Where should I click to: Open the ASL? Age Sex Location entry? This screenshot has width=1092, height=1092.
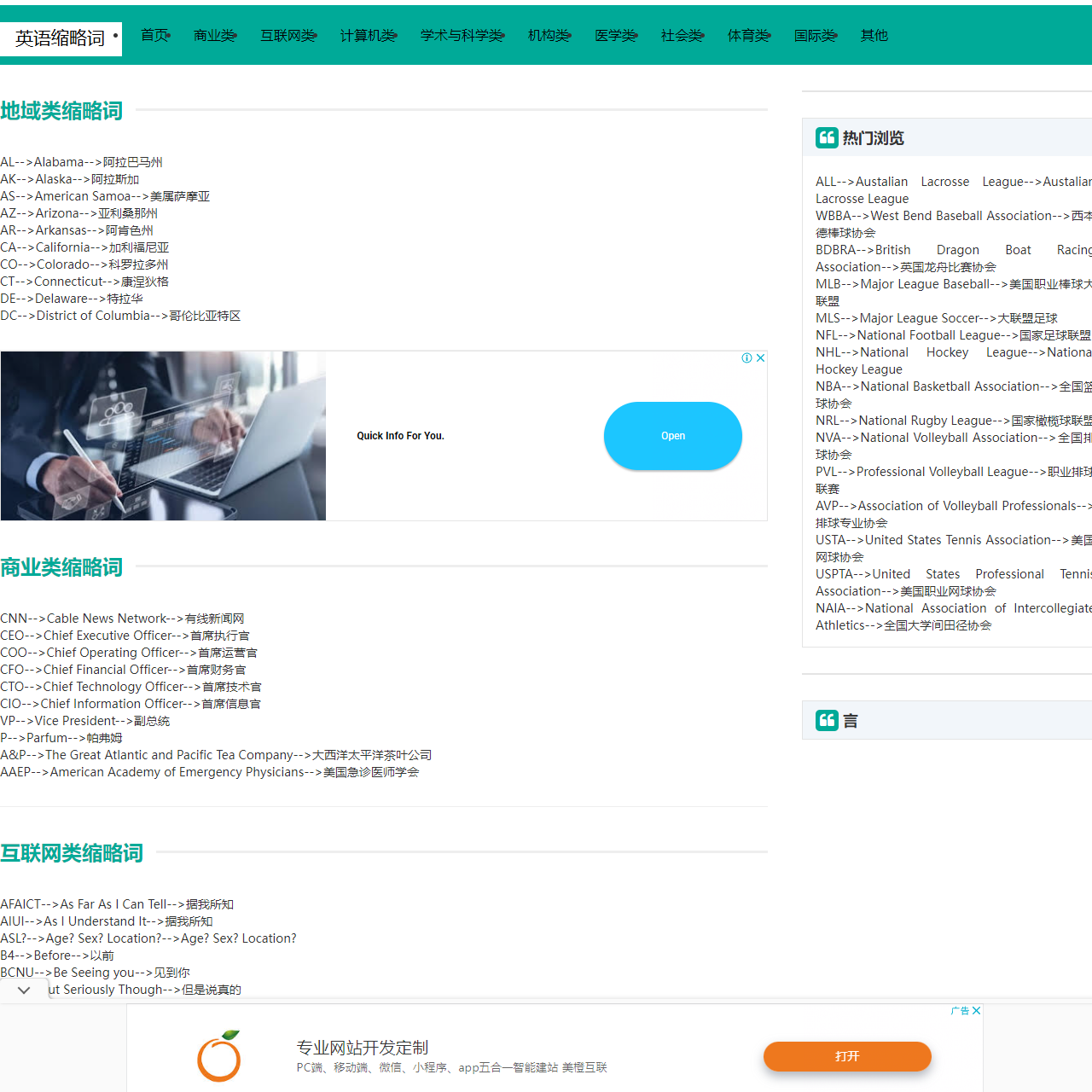click(x=148, y=938)
